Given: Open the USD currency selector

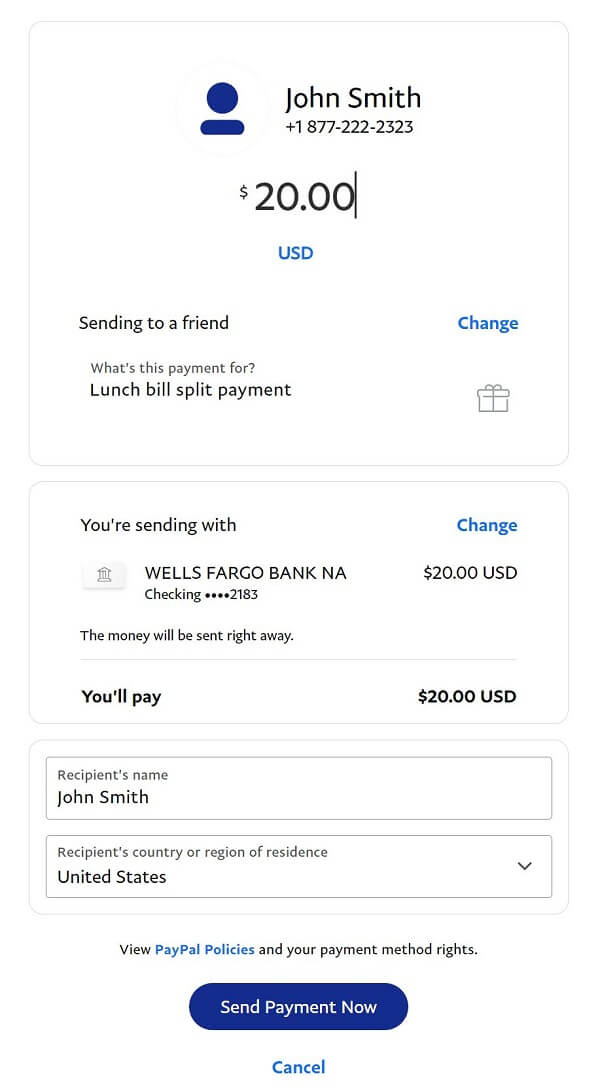Looking at the screenshot, I should (296, 253).
